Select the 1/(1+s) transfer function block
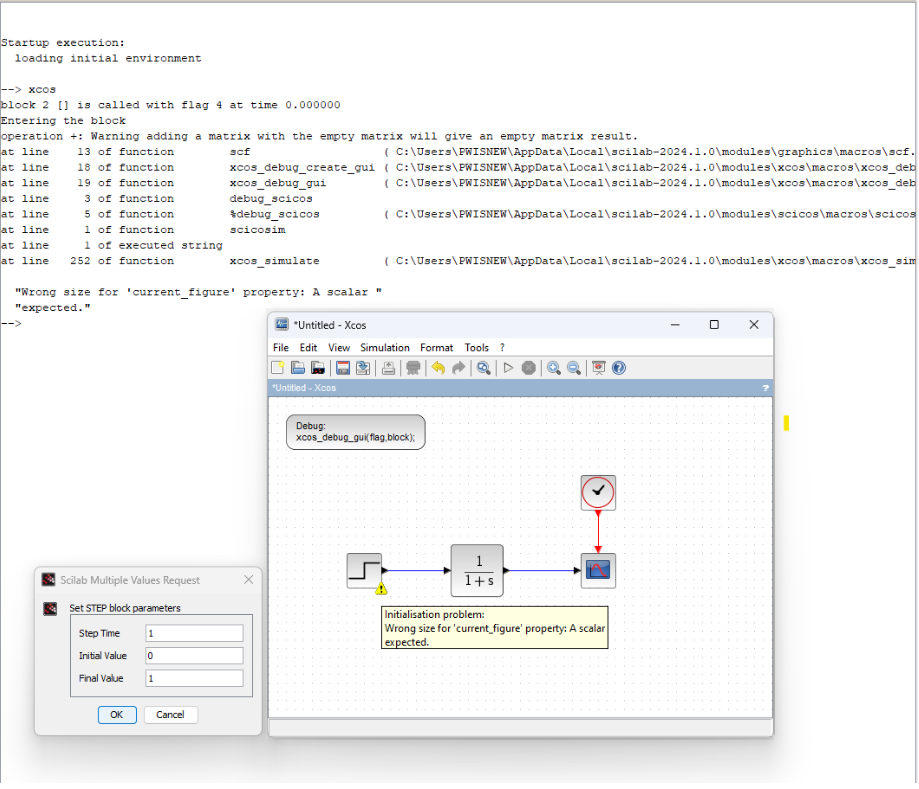Screen dimensions: 919x789 point(477,570)
